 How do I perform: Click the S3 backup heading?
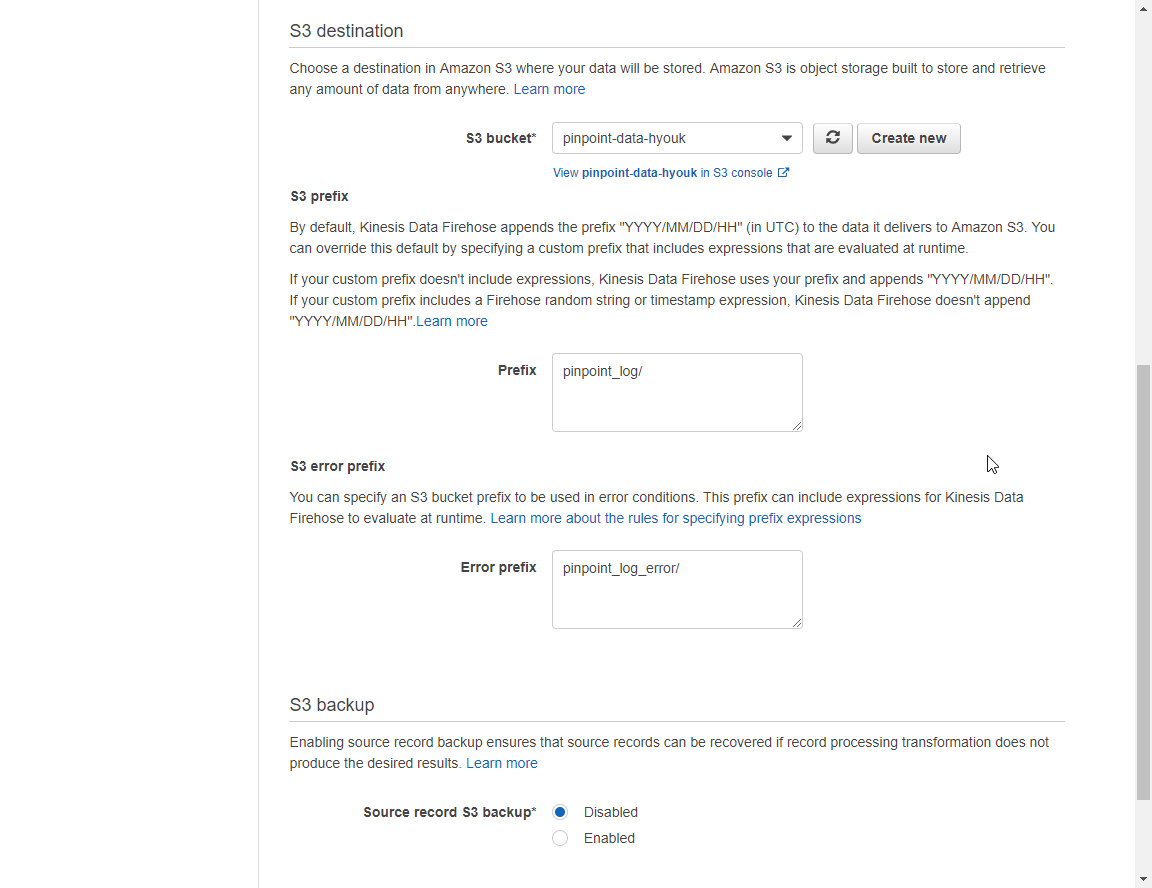point(332,705)
